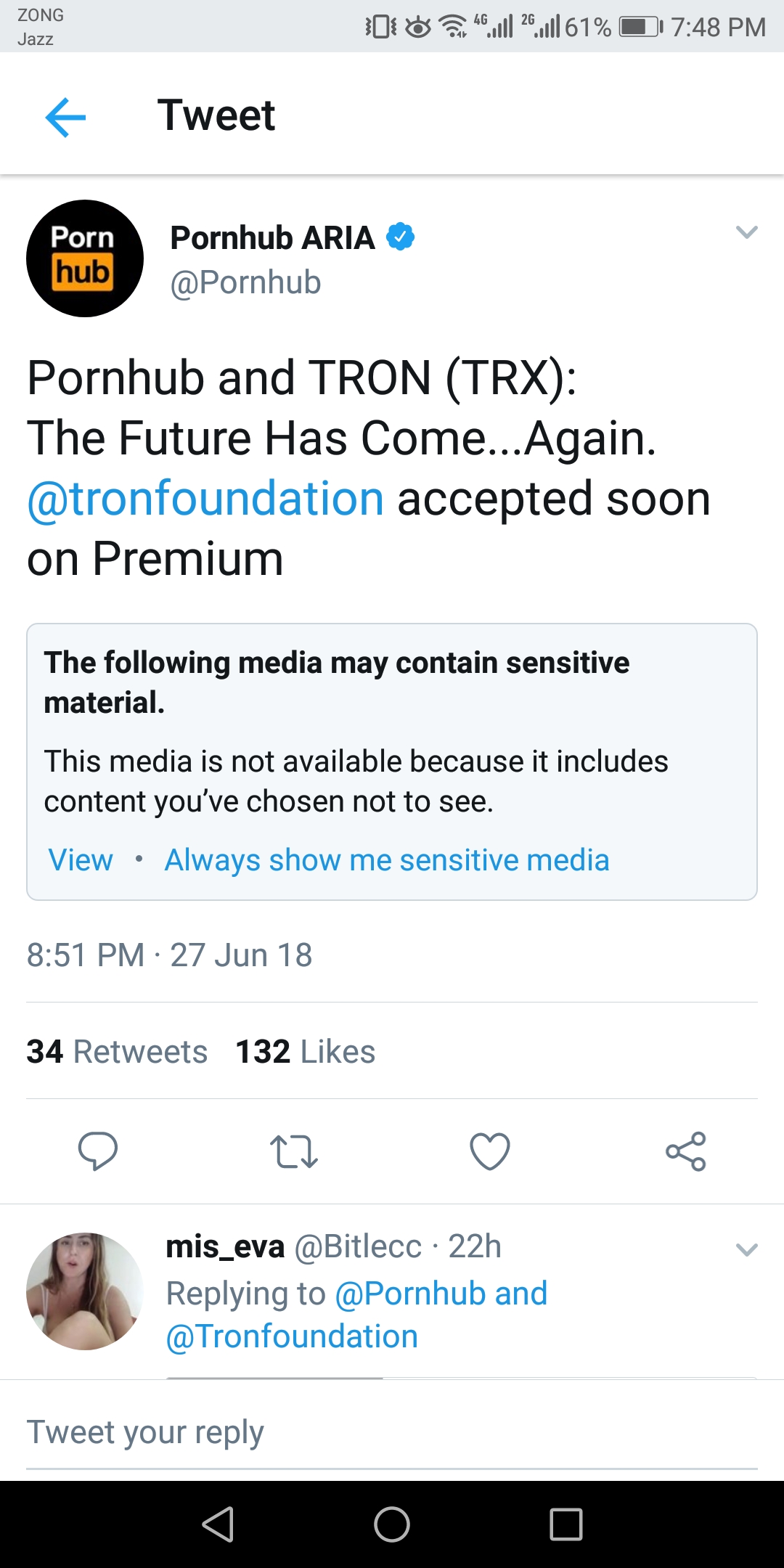Tap the back arrow icon
Image resolution: width=784 pixels, height=1568 pixels.
click(65, 117)
